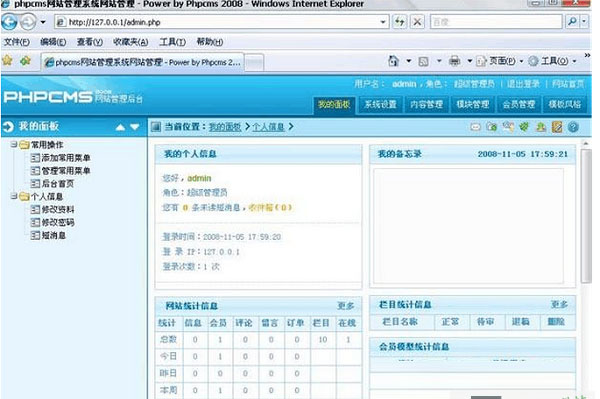Open the 帮助(H) menu
This screenshot has width=600, height=399.
(x=210, y=42)
